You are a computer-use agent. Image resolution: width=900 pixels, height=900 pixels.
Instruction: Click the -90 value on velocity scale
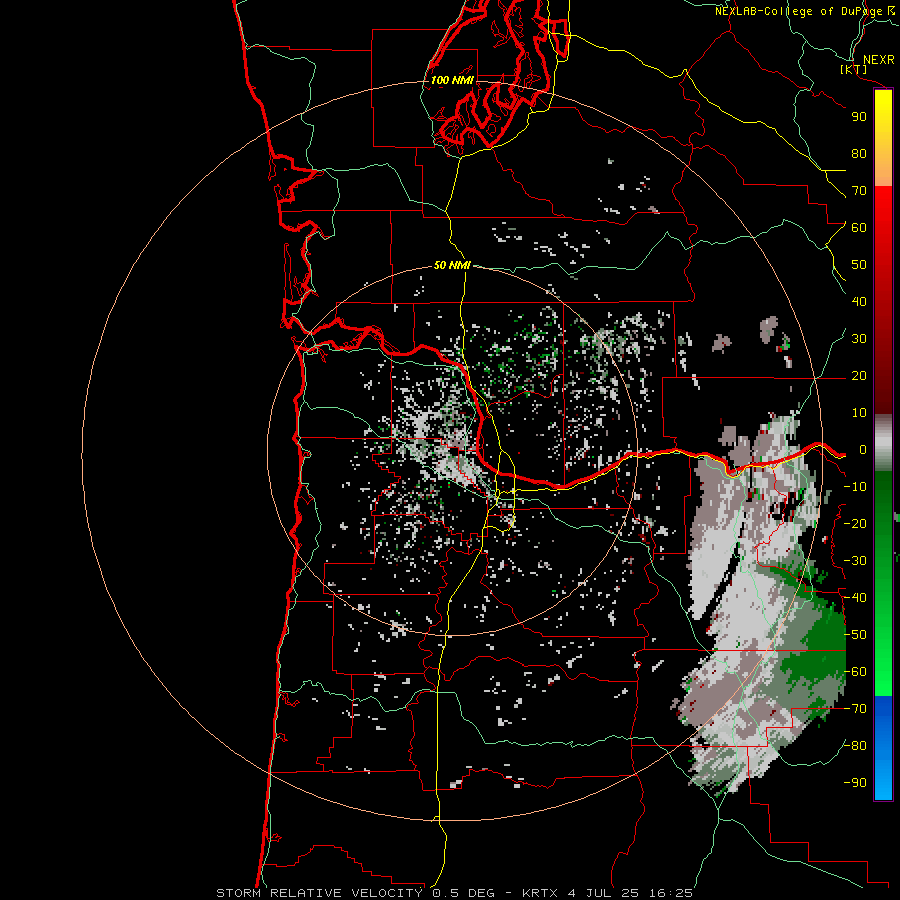(x=855, y=783)
